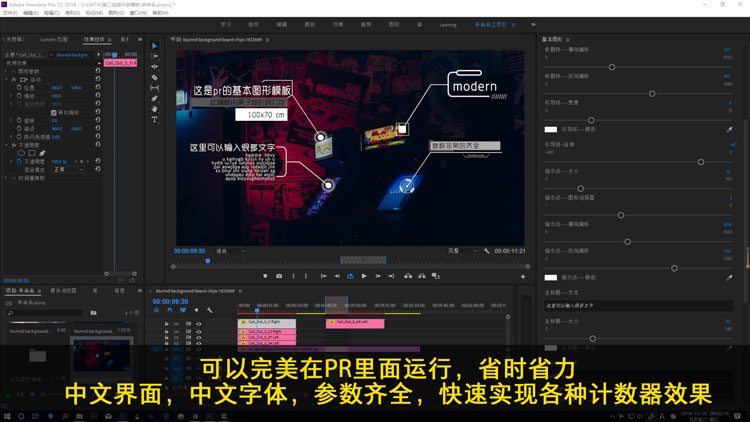Click ellipse mask tool under Opacity
This screenshot has height=422, width=750.
coord(21,153)
